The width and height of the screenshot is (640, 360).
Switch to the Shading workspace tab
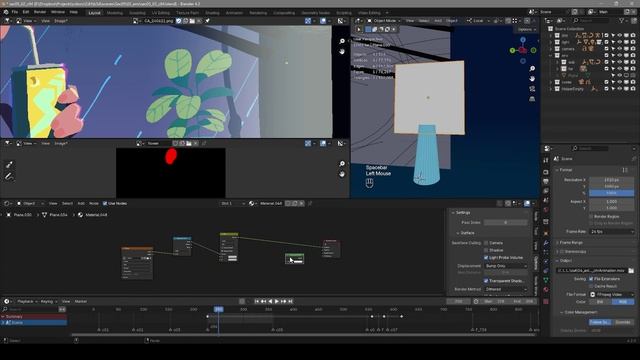(212, 13)
